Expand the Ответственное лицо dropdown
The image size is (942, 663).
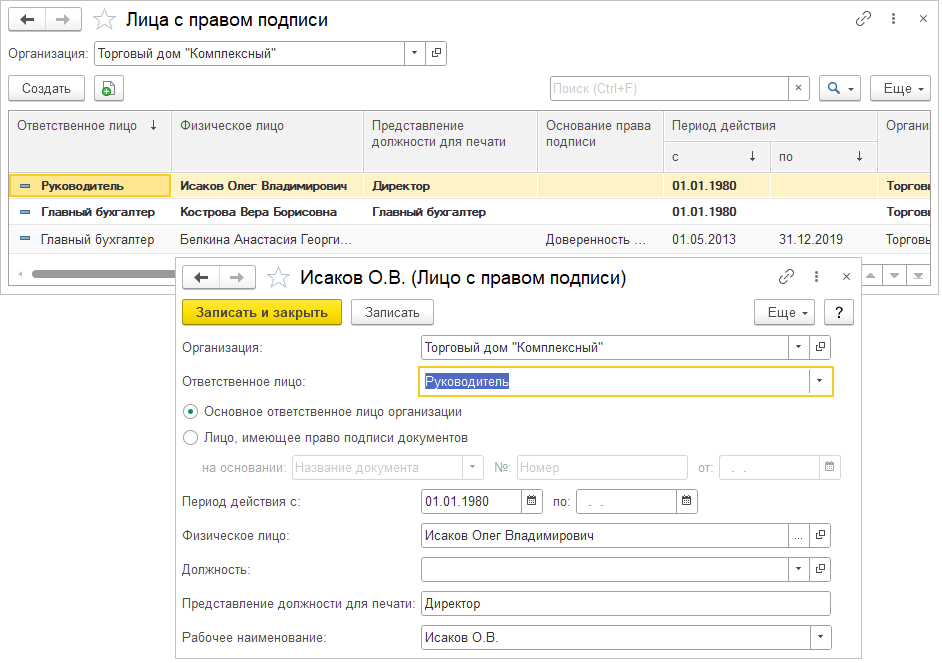(820, 381)
